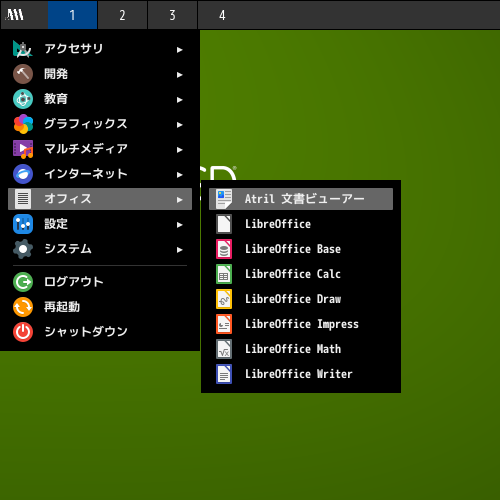Switch to workspace 2

(x=122, y=15)
